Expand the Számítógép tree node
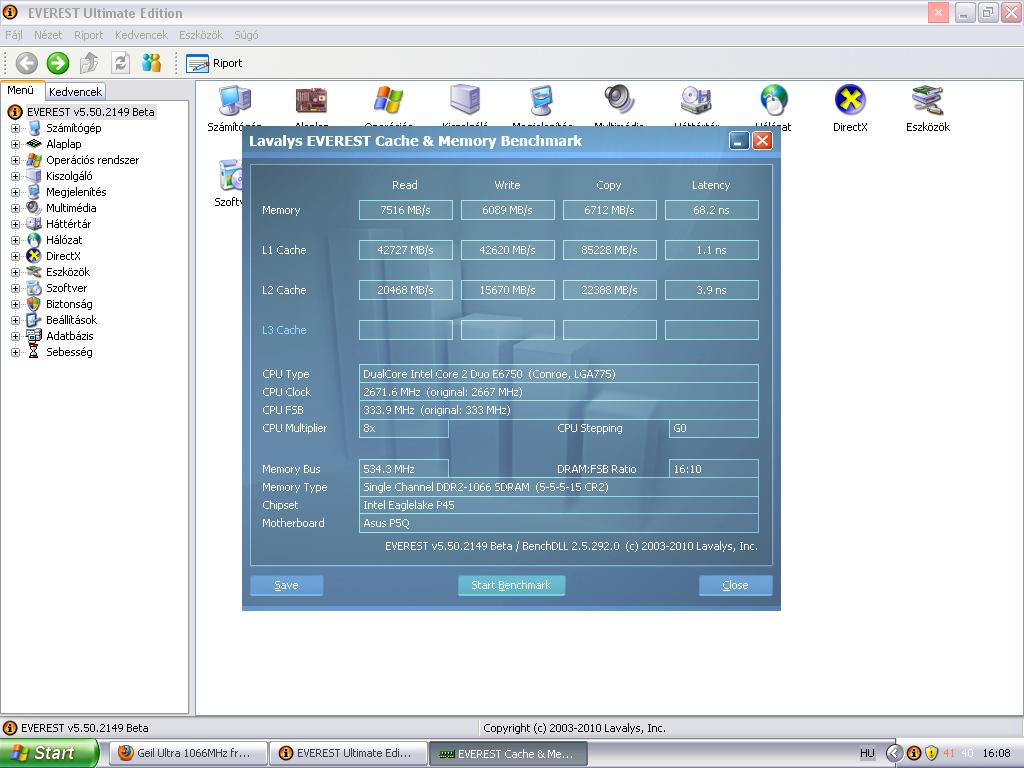 coord(16,128)
